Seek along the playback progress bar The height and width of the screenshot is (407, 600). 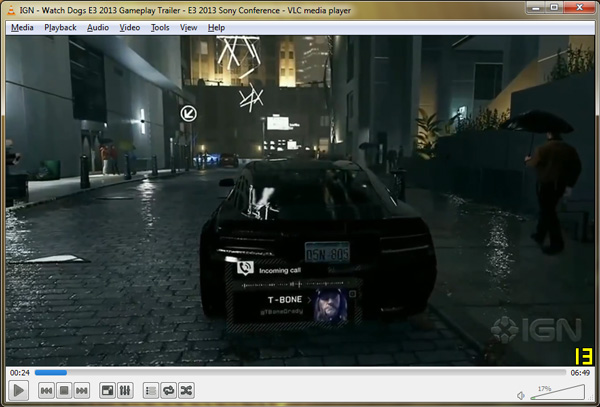click(x=300, y=373)
